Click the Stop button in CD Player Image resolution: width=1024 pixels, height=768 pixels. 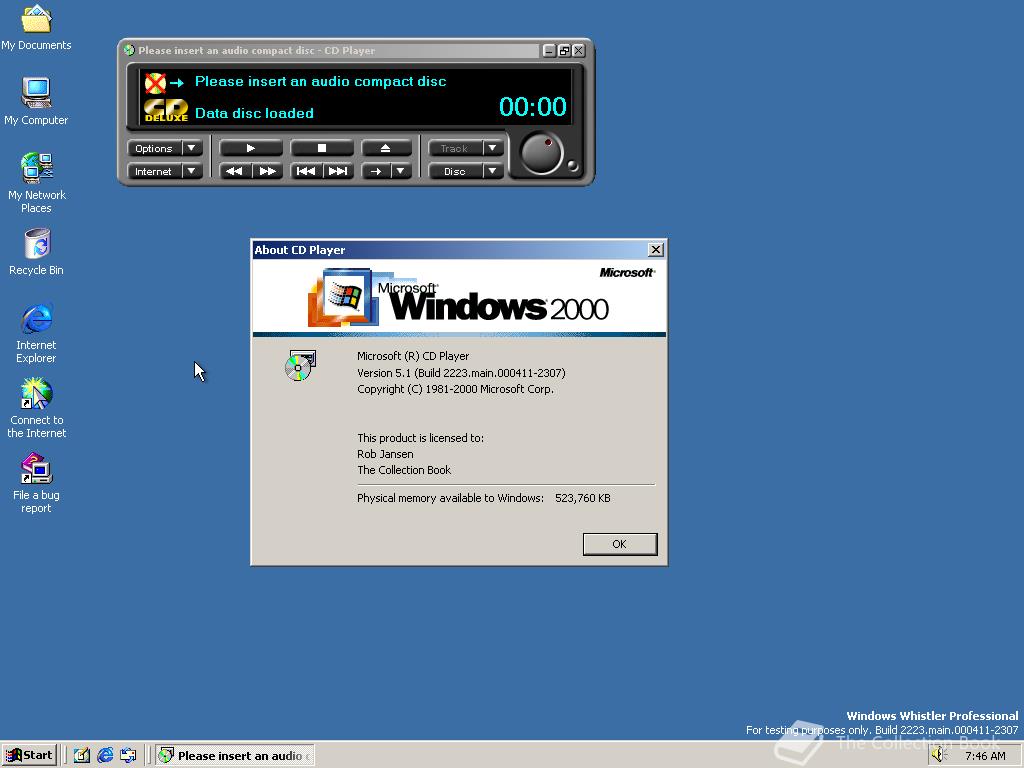click(321, 148)
